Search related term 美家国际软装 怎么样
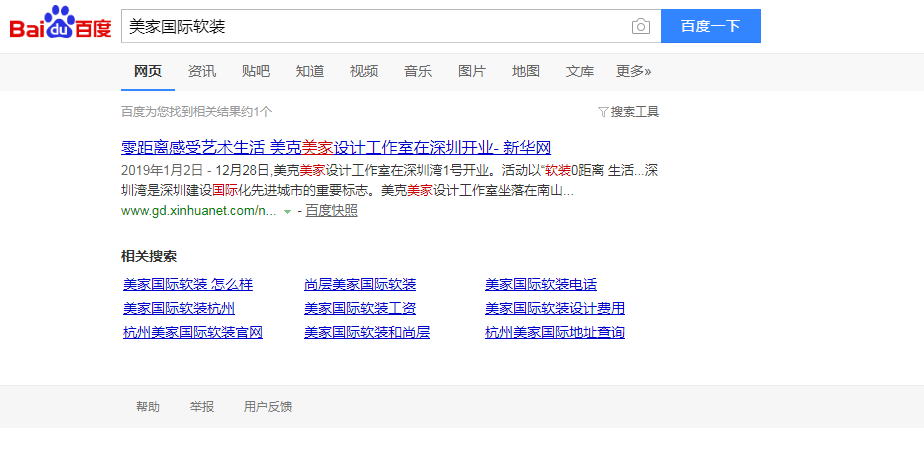924x466 pixels. (188, 285)
